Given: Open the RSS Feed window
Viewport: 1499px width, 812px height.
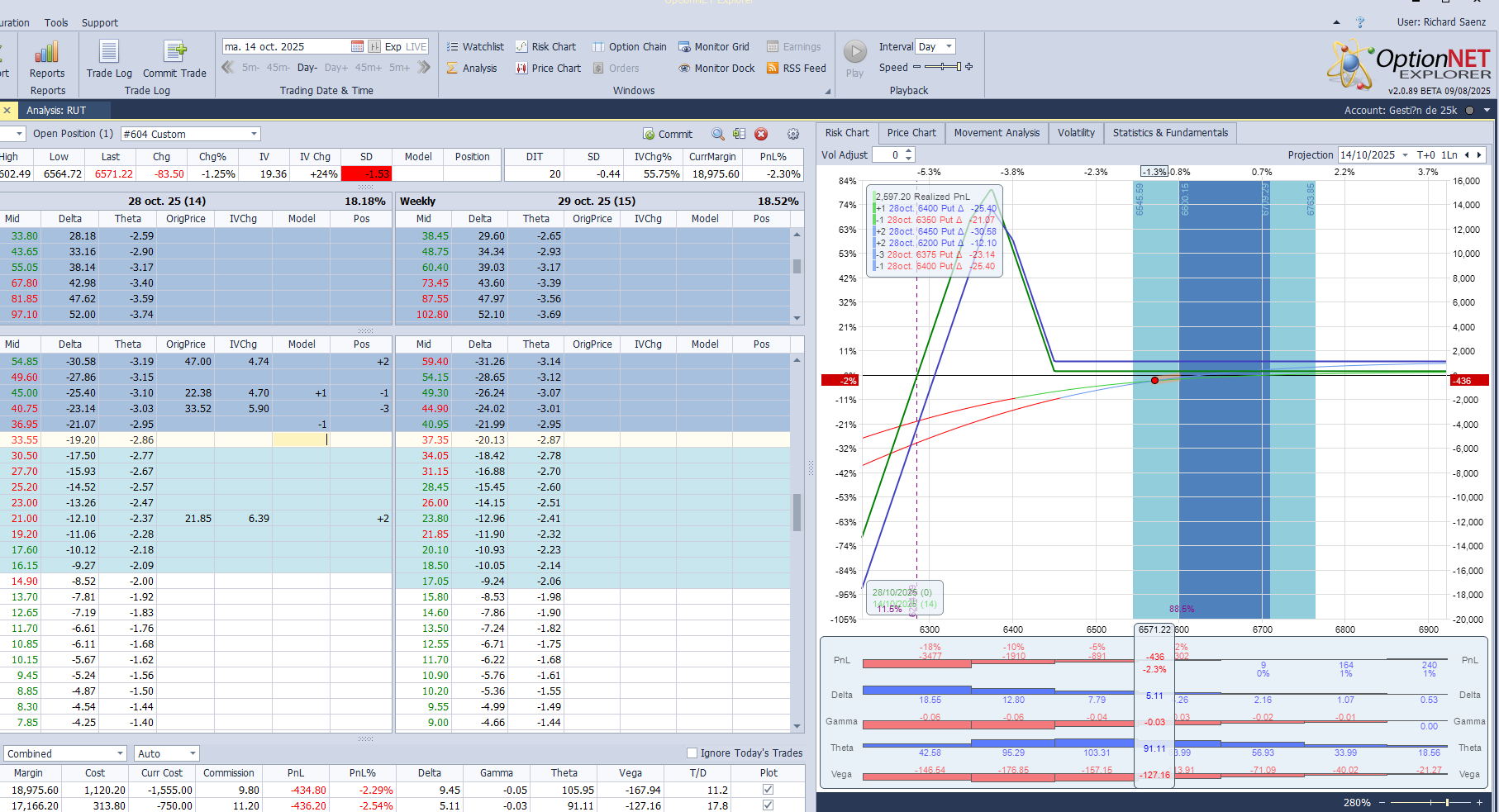Looking at the screenshot, I should 796,68.
